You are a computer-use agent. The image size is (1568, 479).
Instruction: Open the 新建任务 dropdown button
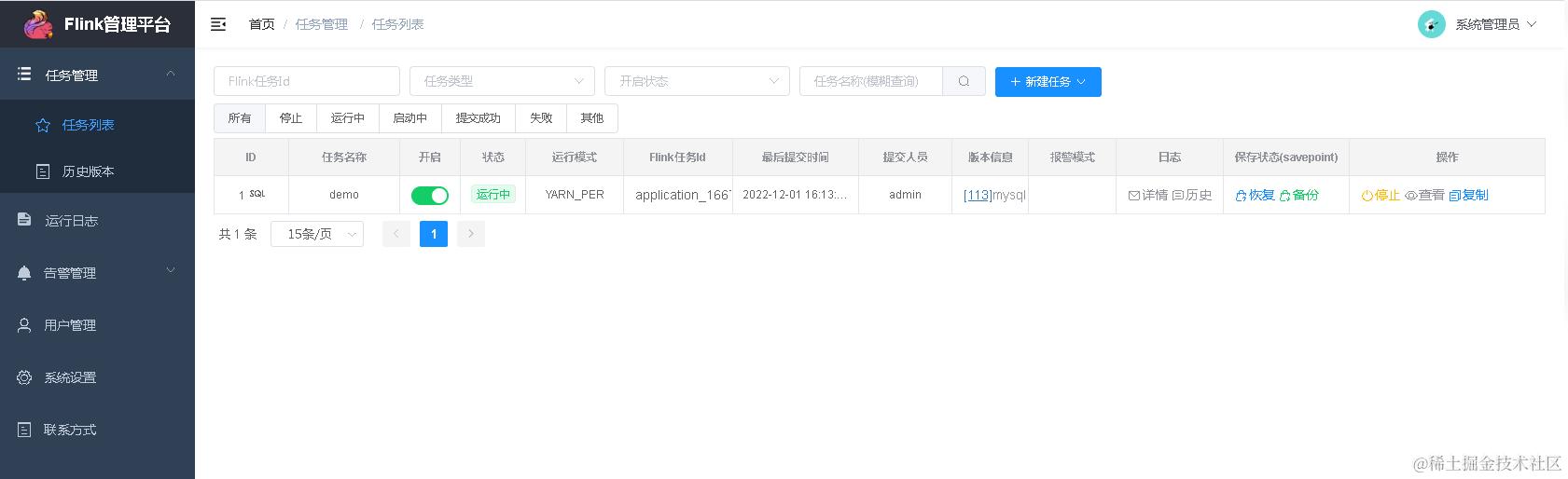click(x=1048, y=82)
